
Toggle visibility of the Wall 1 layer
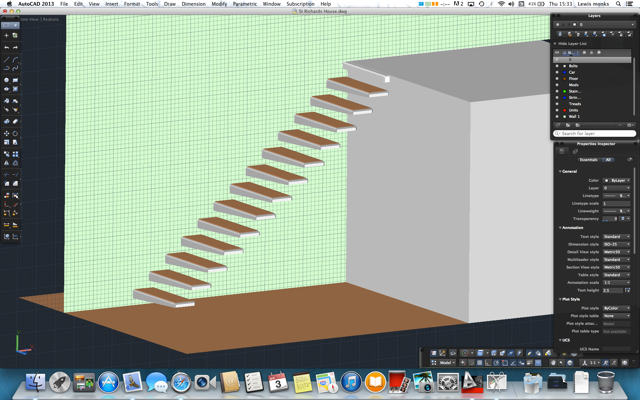point(558,116)
